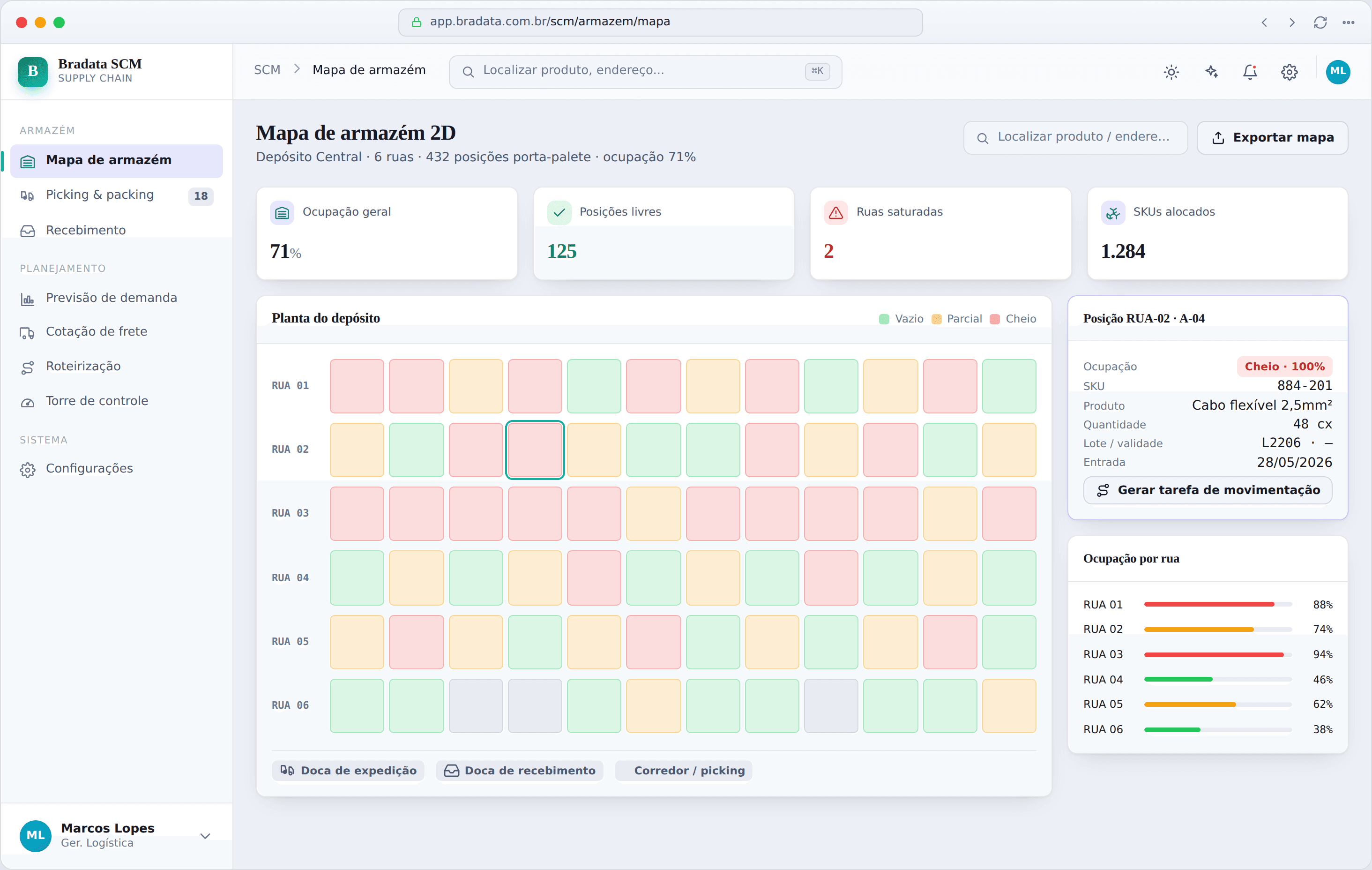
Task: Click the SKUs alocados icon
Action: click(1113, 213)
